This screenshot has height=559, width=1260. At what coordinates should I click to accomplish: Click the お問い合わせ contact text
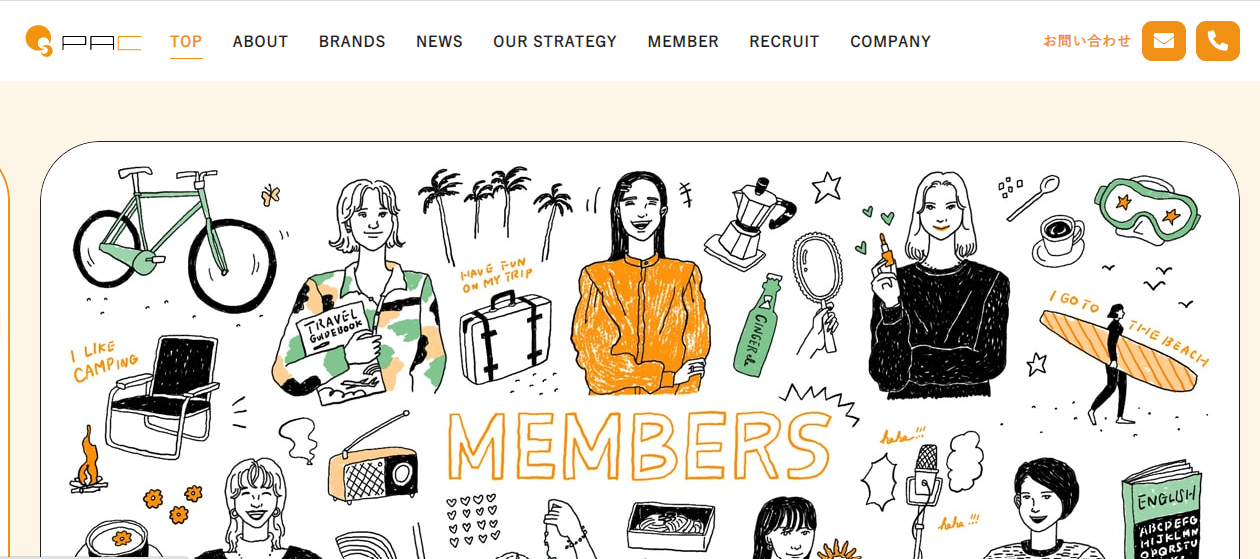(1087, 41)
